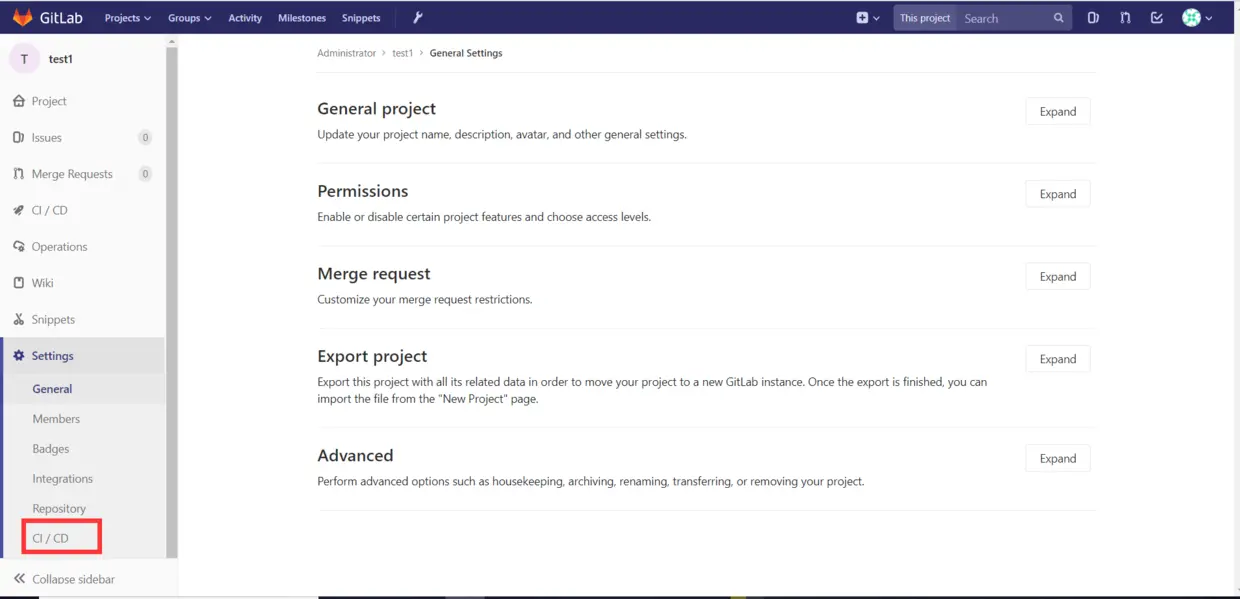
Task: Click the Project home icon in sidebar
Action: point(19,101)
